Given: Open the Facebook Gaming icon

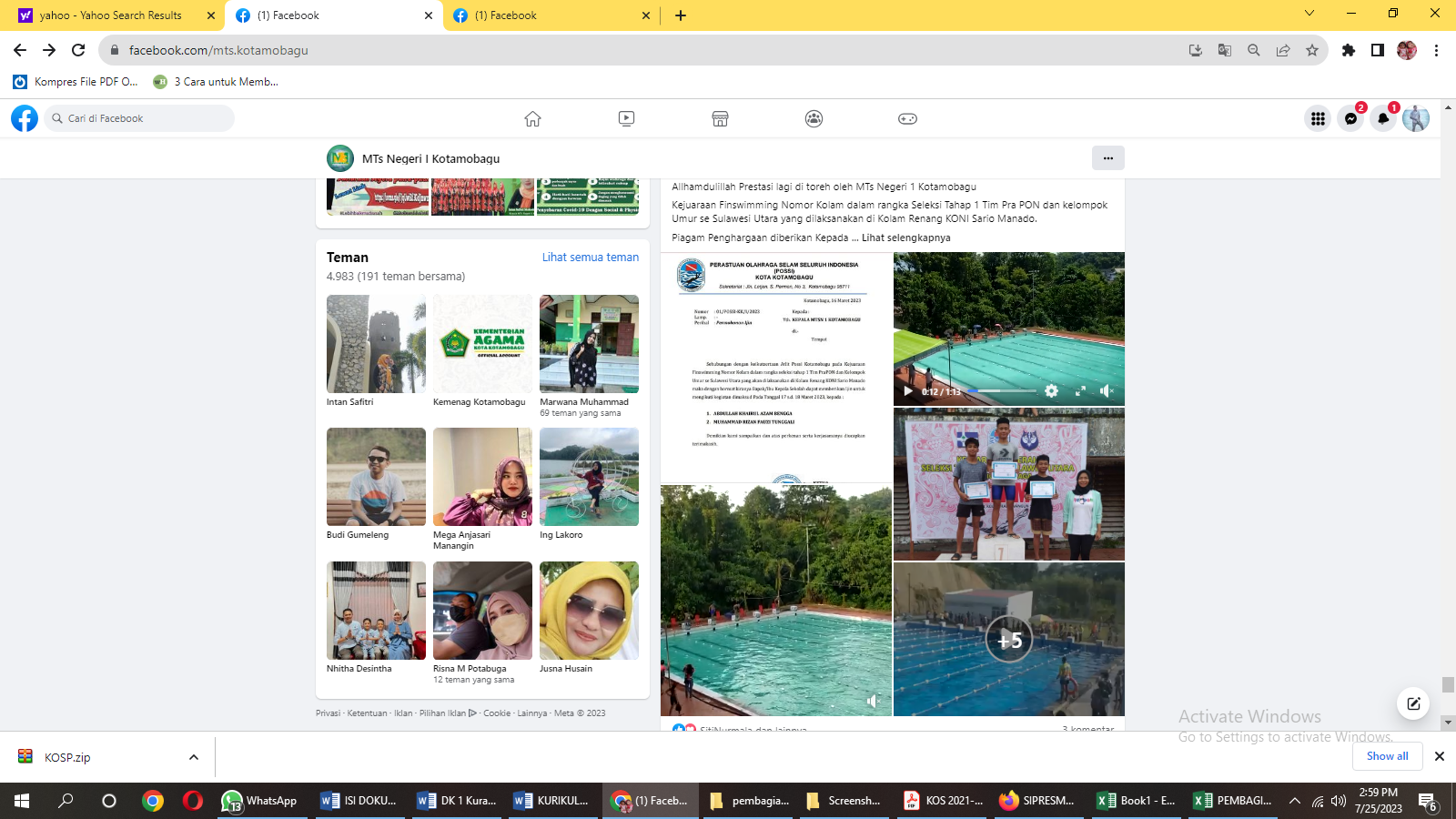Looking at the screenshot, I should point(907,118).
